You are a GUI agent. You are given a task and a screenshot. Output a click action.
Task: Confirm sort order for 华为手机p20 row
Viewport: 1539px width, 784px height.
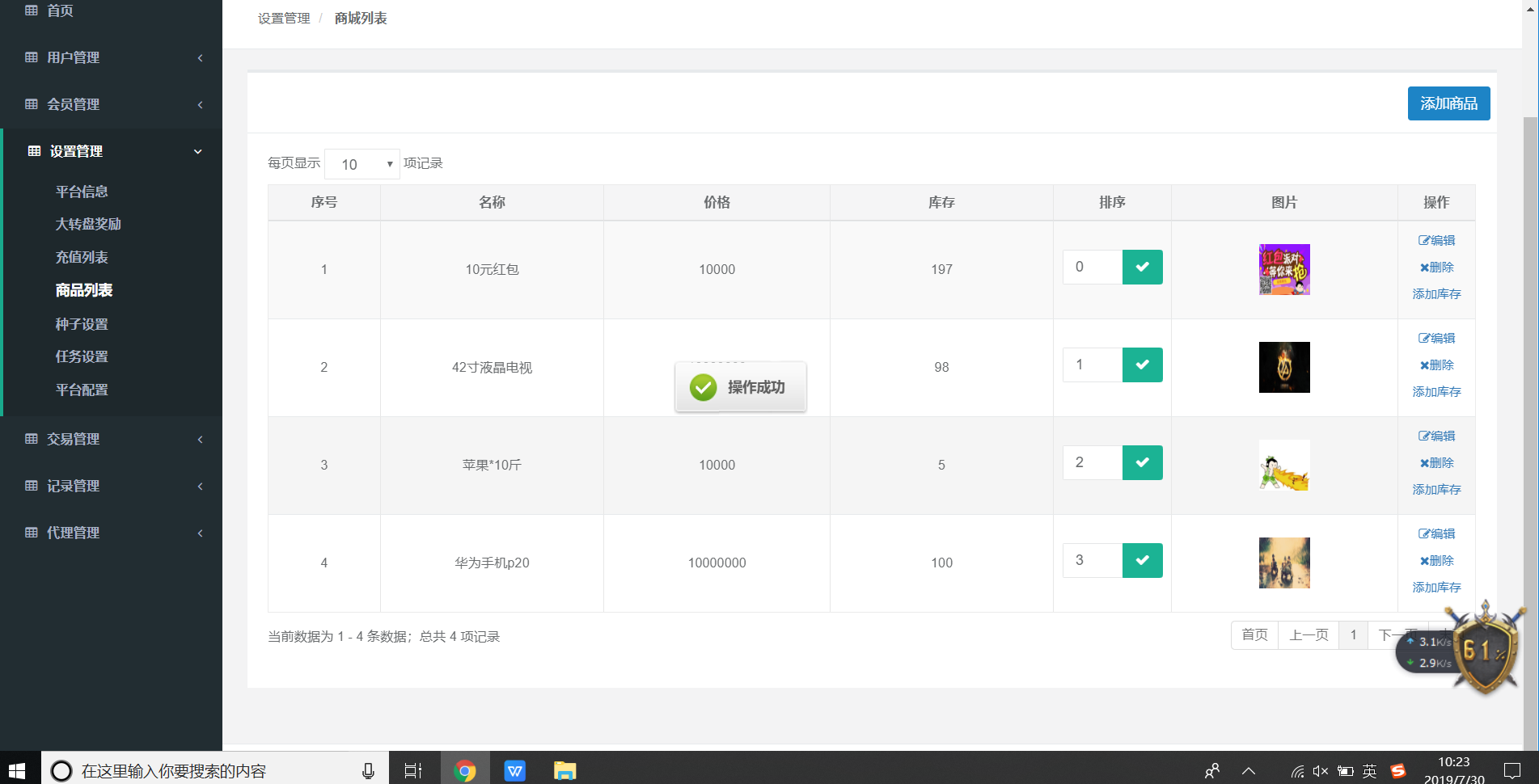pos(1142,561)
